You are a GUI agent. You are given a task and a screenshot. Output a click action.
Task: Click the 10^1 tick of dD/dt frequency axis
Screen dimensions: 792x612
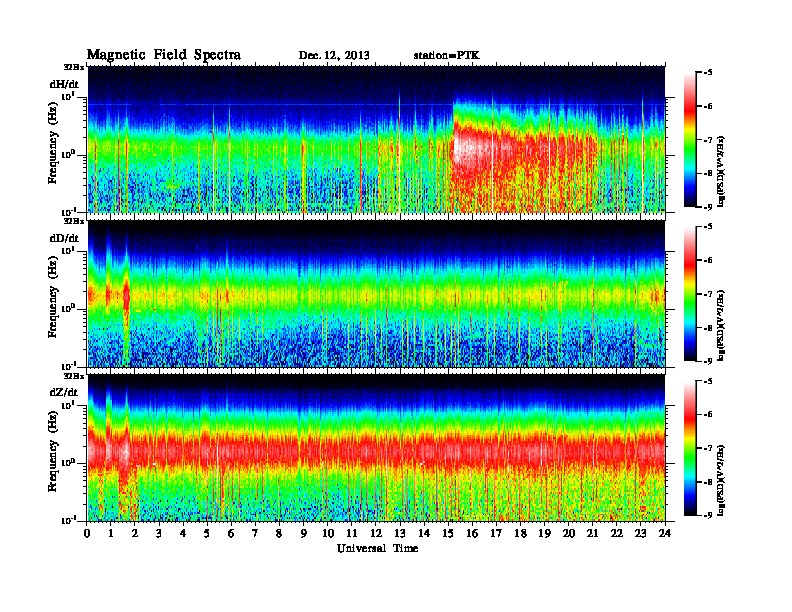(x=69, y=251)
